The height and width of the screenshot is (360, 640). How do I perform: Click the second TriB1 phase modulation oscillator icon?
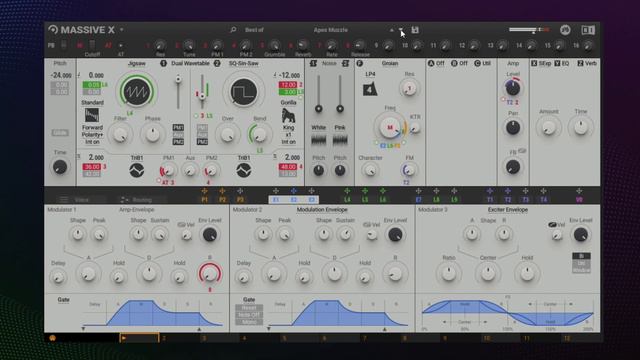coord(244,170)
